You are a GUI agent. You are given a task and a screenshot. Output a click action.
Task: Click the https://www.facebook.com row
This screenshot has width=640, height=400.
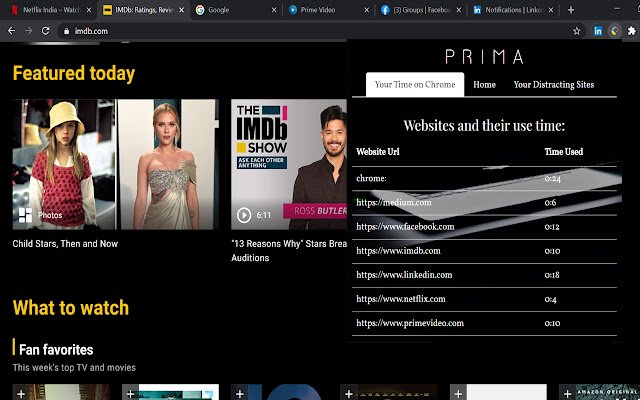[x=484, y=227]
